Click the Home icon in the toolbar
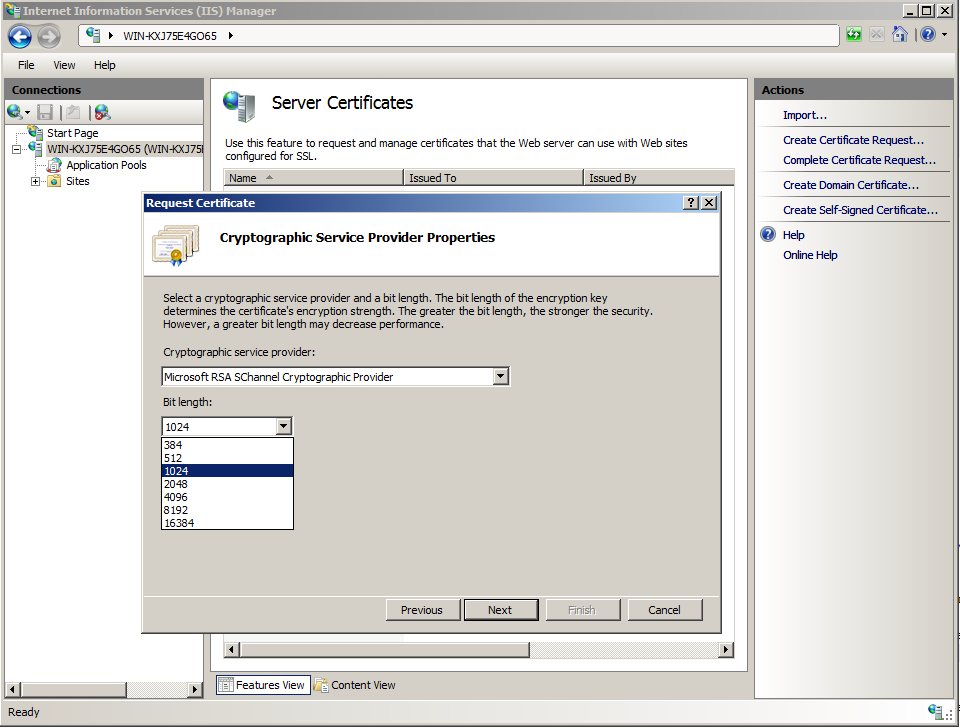Screen dimensions: 960x728 click(899, 34)
